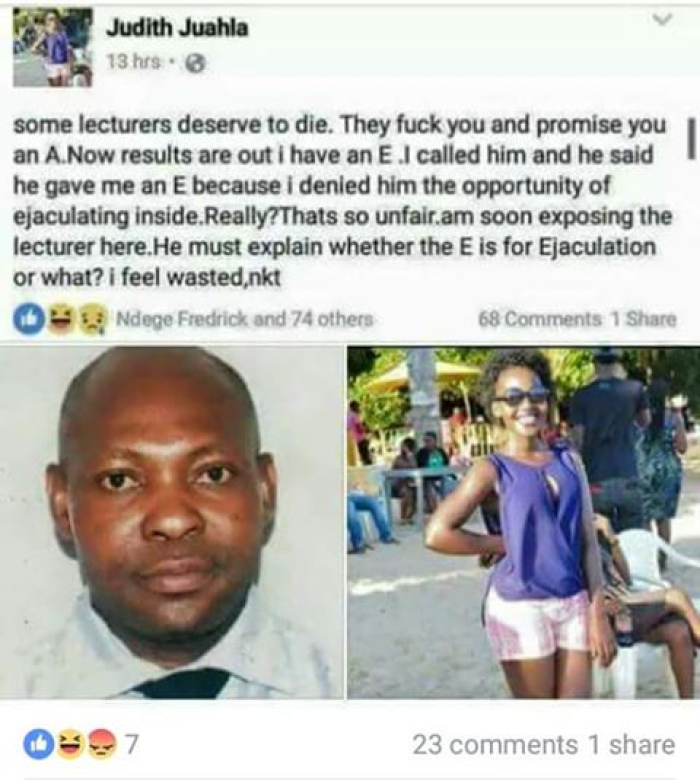
Task: Click the globe public privacy icon
Action: tap(195, 63)
